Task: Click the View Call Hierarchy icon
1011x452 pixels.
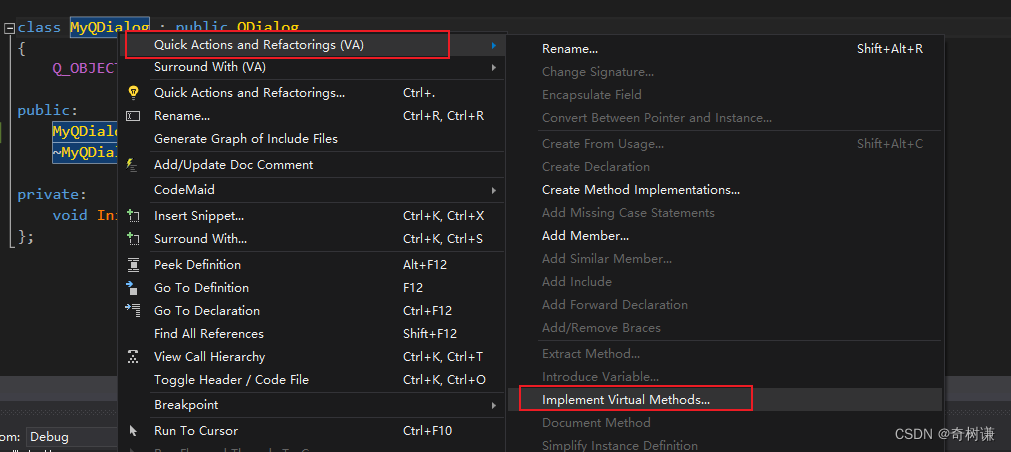Action: point(133,357)
